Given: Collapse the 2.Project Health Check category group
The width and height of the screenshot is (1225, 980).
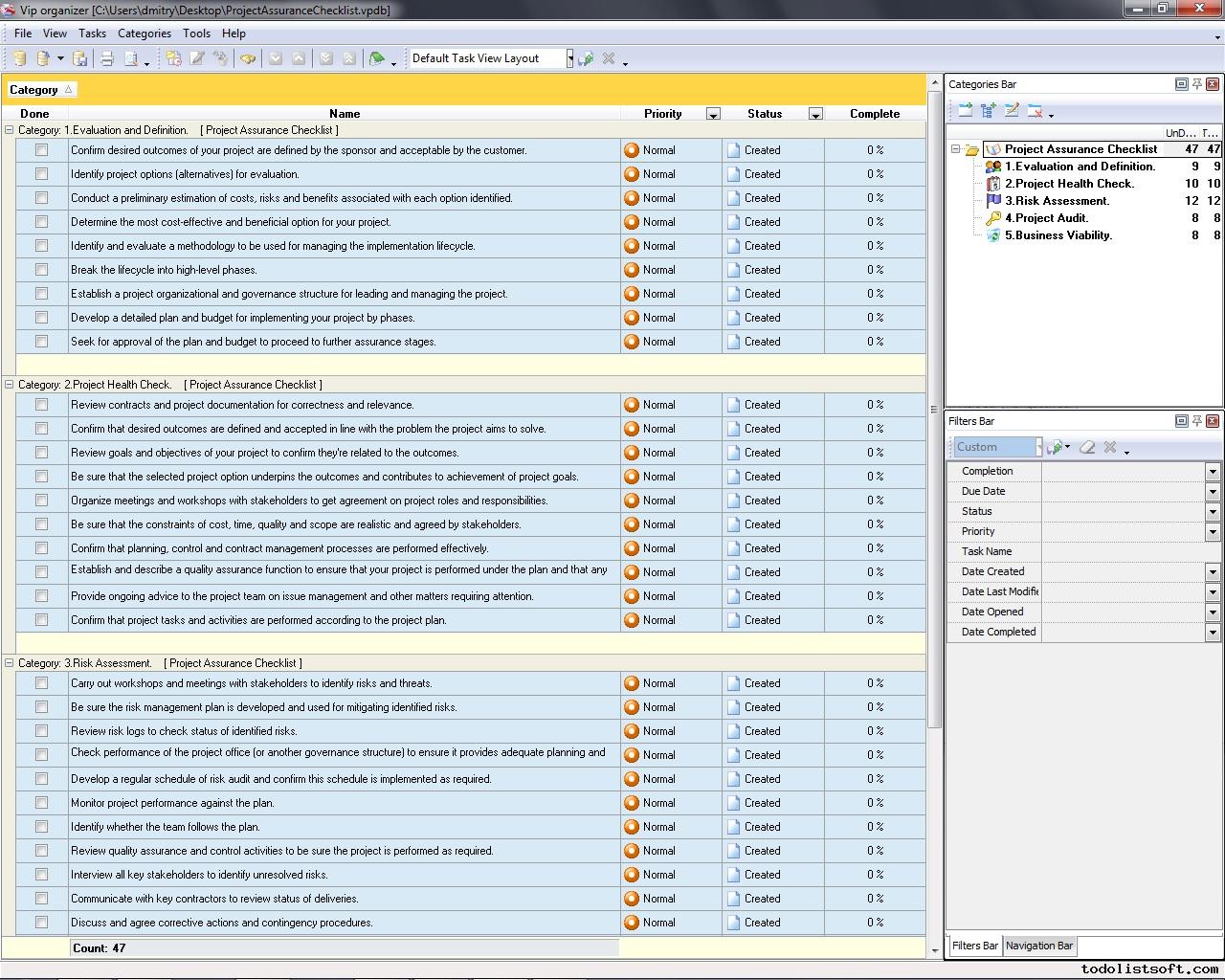Looking at the screenshot, I should pyautogui.click(x=10, y=385).
